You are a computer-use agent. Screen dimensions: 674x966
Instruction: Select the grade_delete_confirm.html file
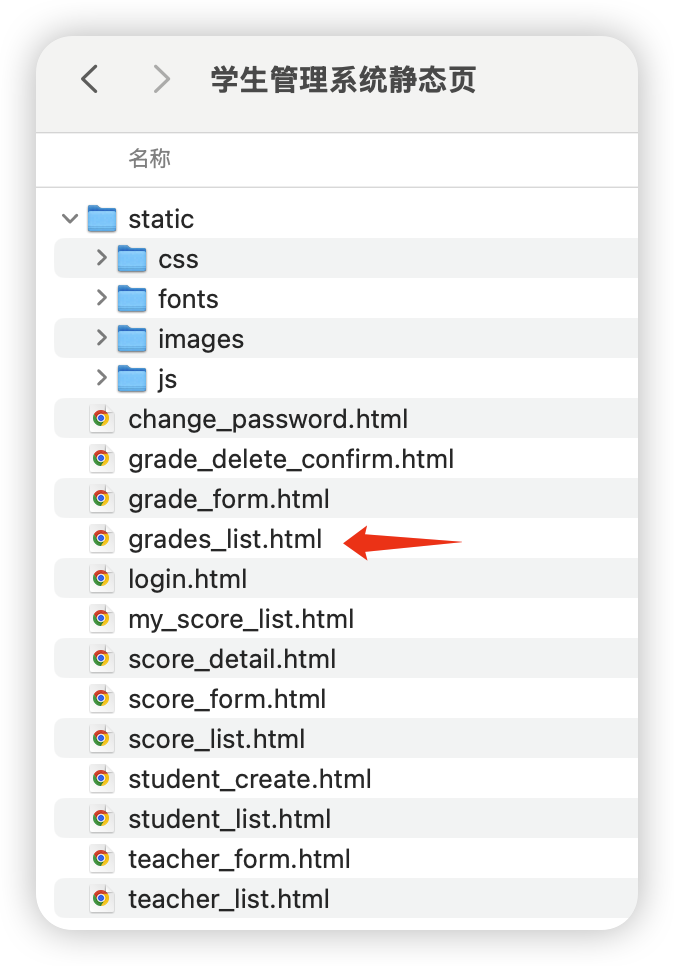pyautogui.click(x=291, y=459)
